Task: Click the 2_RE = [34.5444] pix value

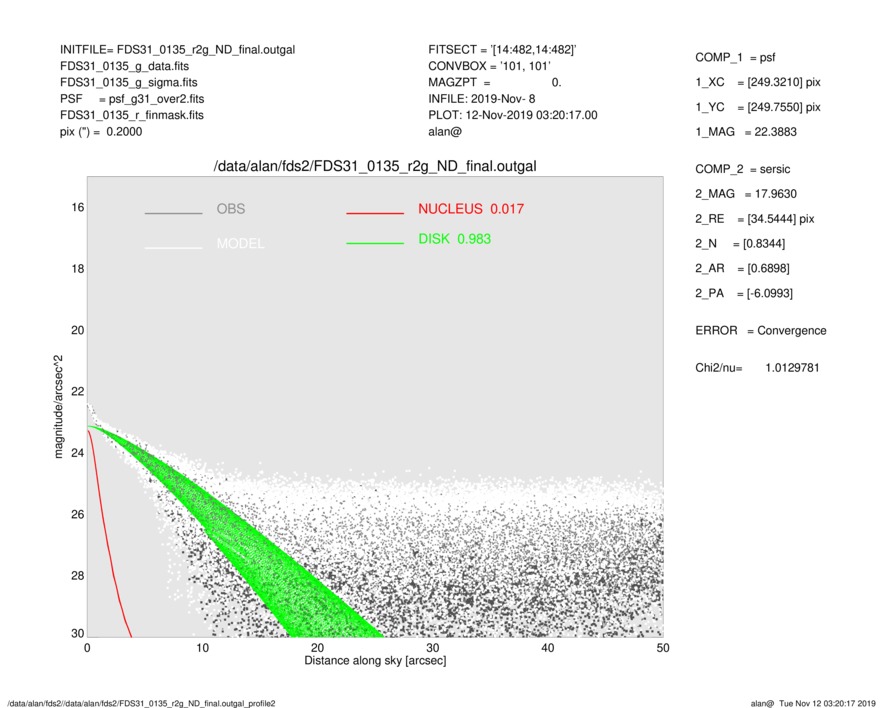Action: (755, 219)
